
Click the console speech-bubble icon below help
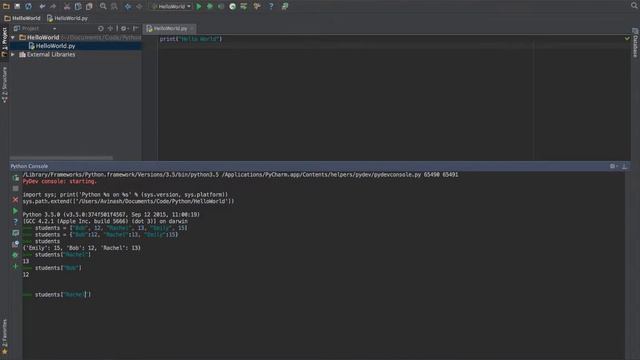[x=15, y=233]
